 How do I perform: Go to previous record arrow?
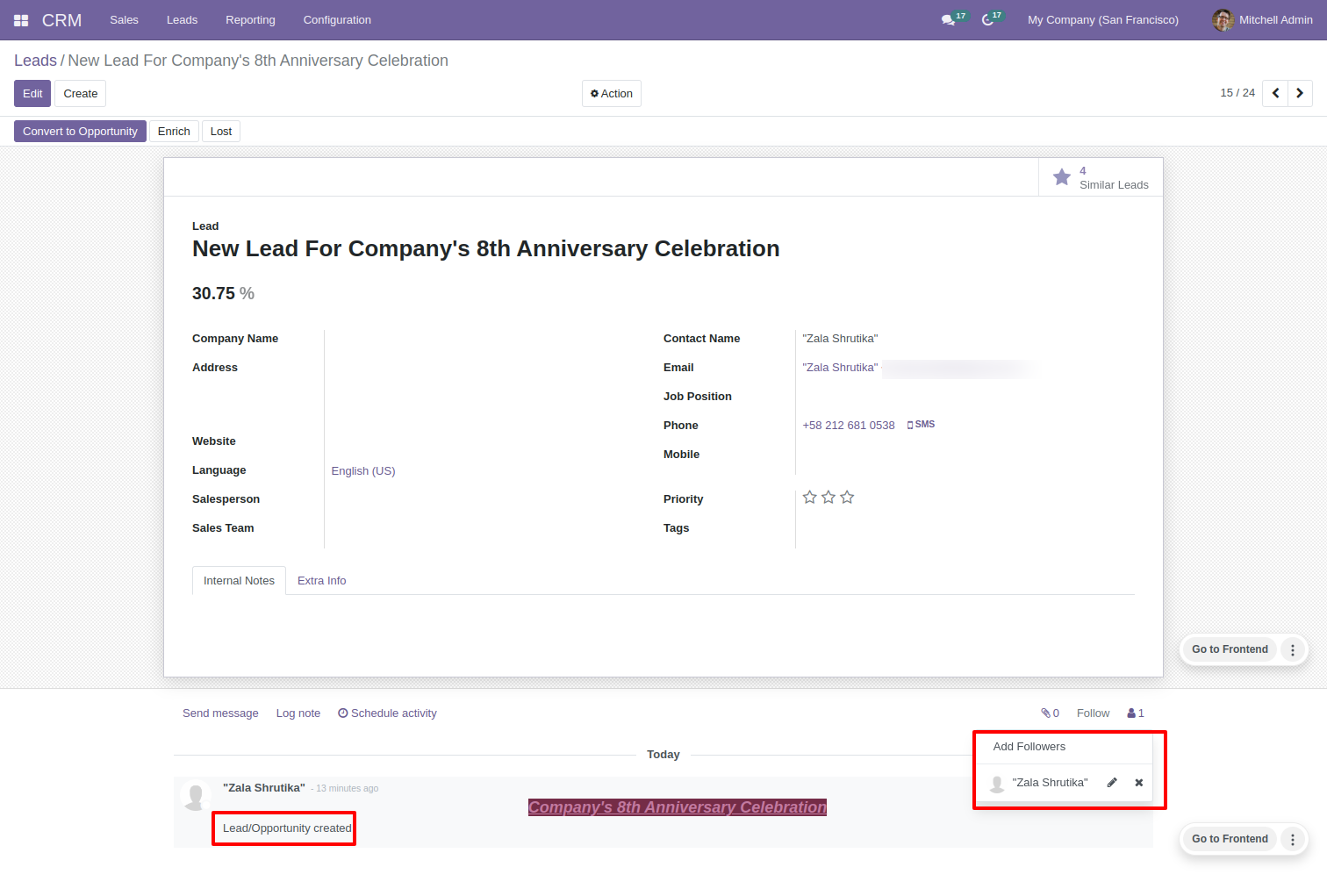tap(1275, 93)
